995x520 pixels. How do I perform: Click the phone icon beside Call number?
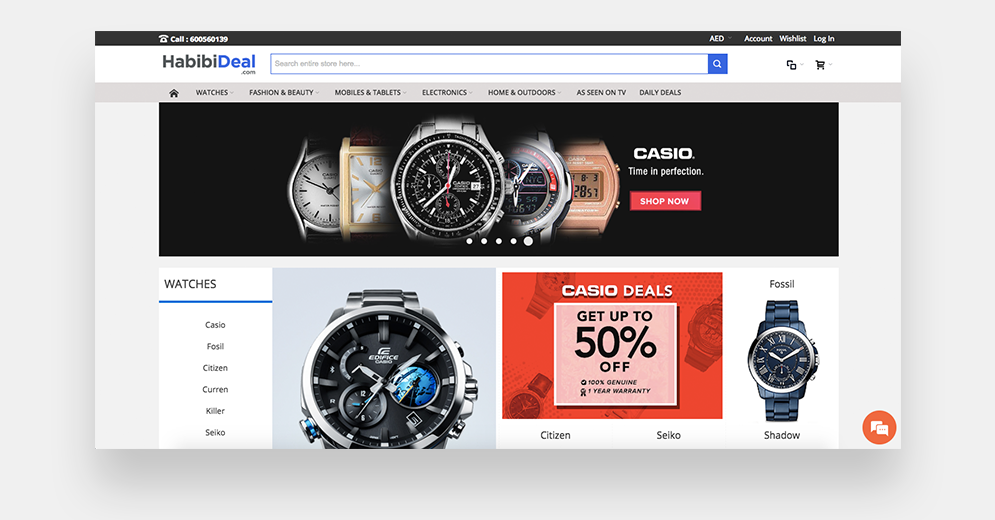(163, 39)
